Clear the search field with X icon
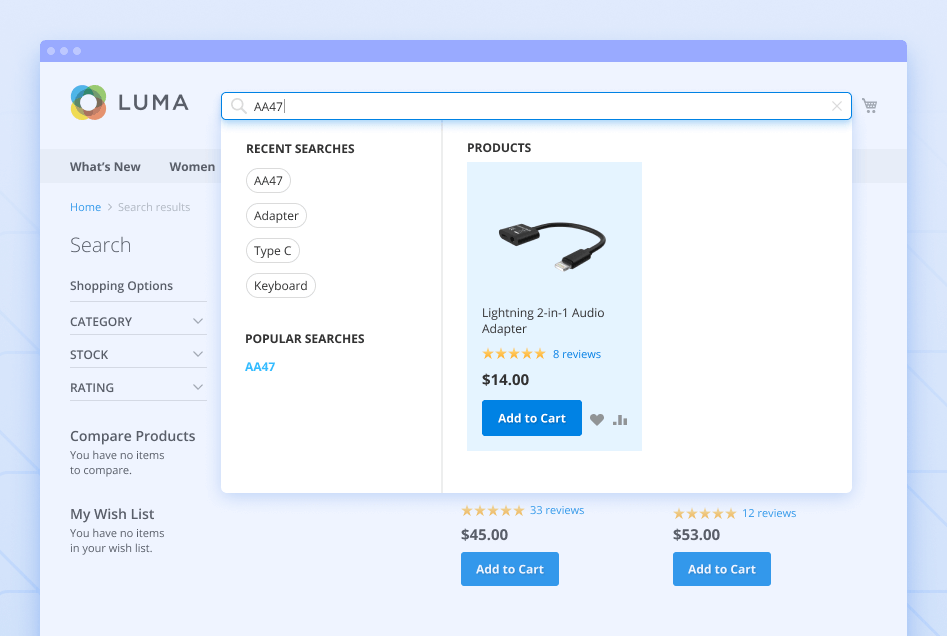The height and width of the screenshot is (636, 947). tap(837, 106)
